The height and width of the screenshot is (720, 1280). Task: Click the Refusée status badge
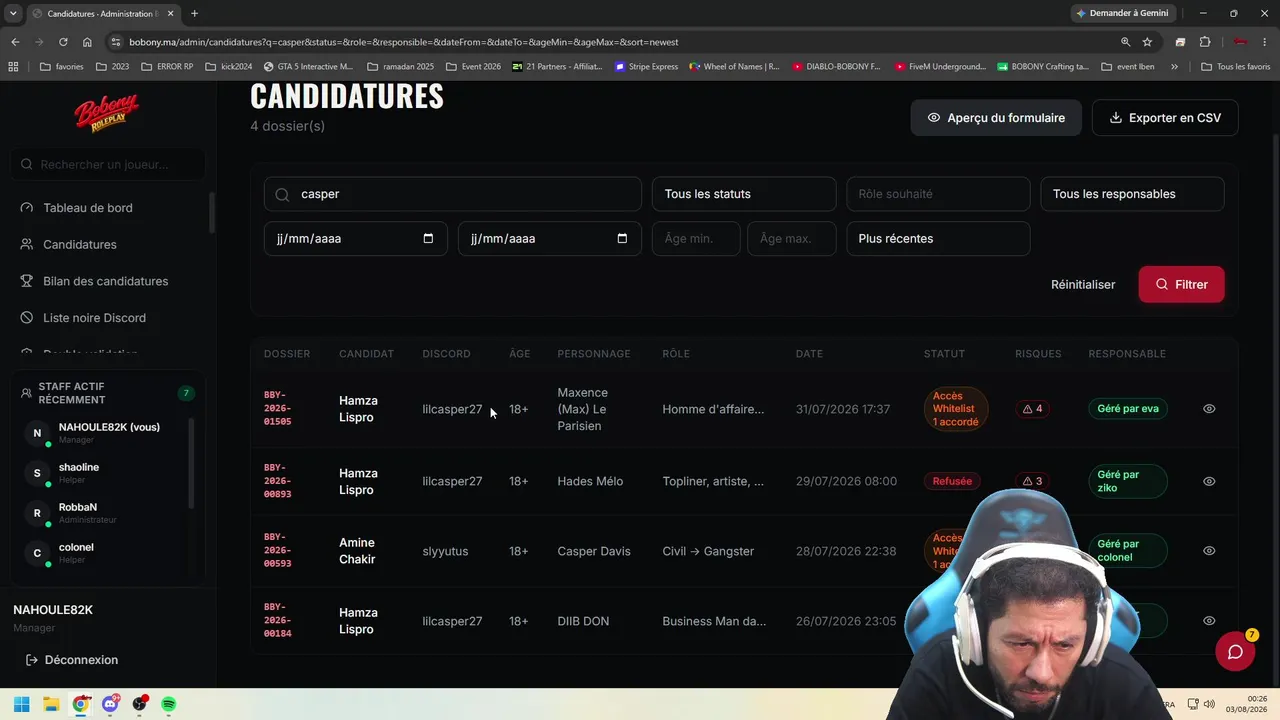click(x=952, y=481)
